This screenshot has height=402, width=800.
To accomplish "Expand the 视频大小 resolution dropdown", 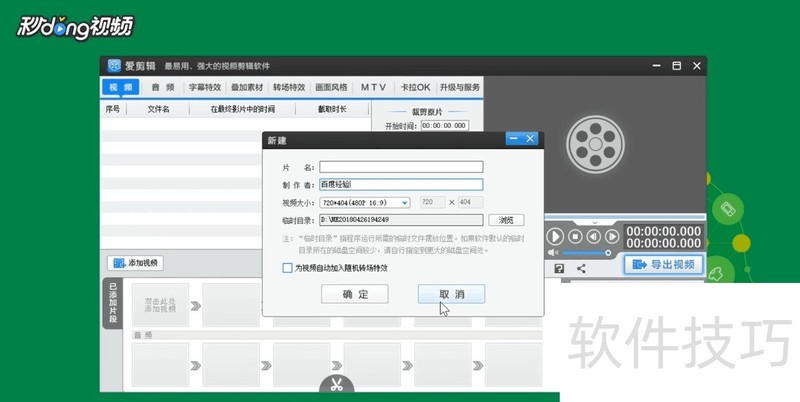I will point(404,203).
